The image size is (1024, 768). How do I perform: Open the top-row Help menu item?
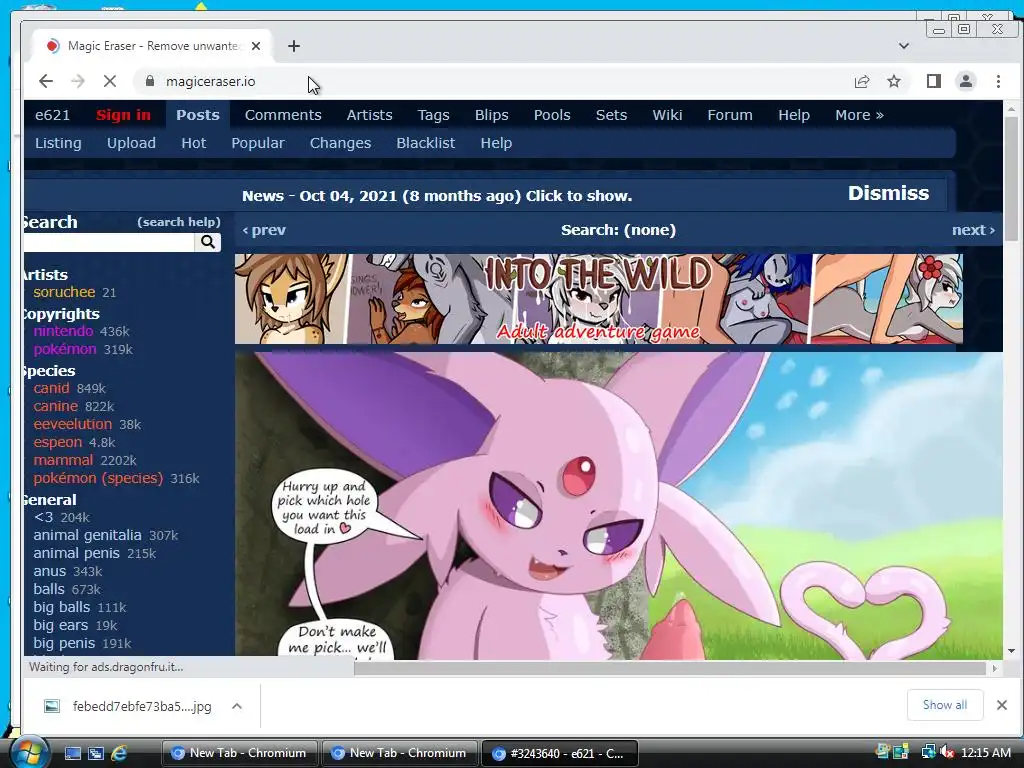tap(793, 115)
